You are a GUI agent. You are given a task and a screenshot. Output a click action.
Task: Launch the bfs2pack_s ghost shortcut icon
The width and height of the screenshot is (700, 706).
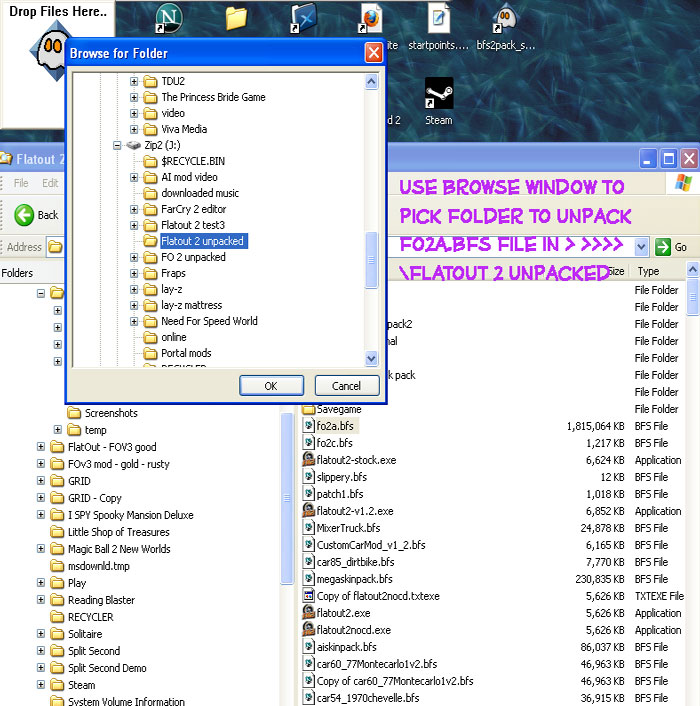[505, 18]
